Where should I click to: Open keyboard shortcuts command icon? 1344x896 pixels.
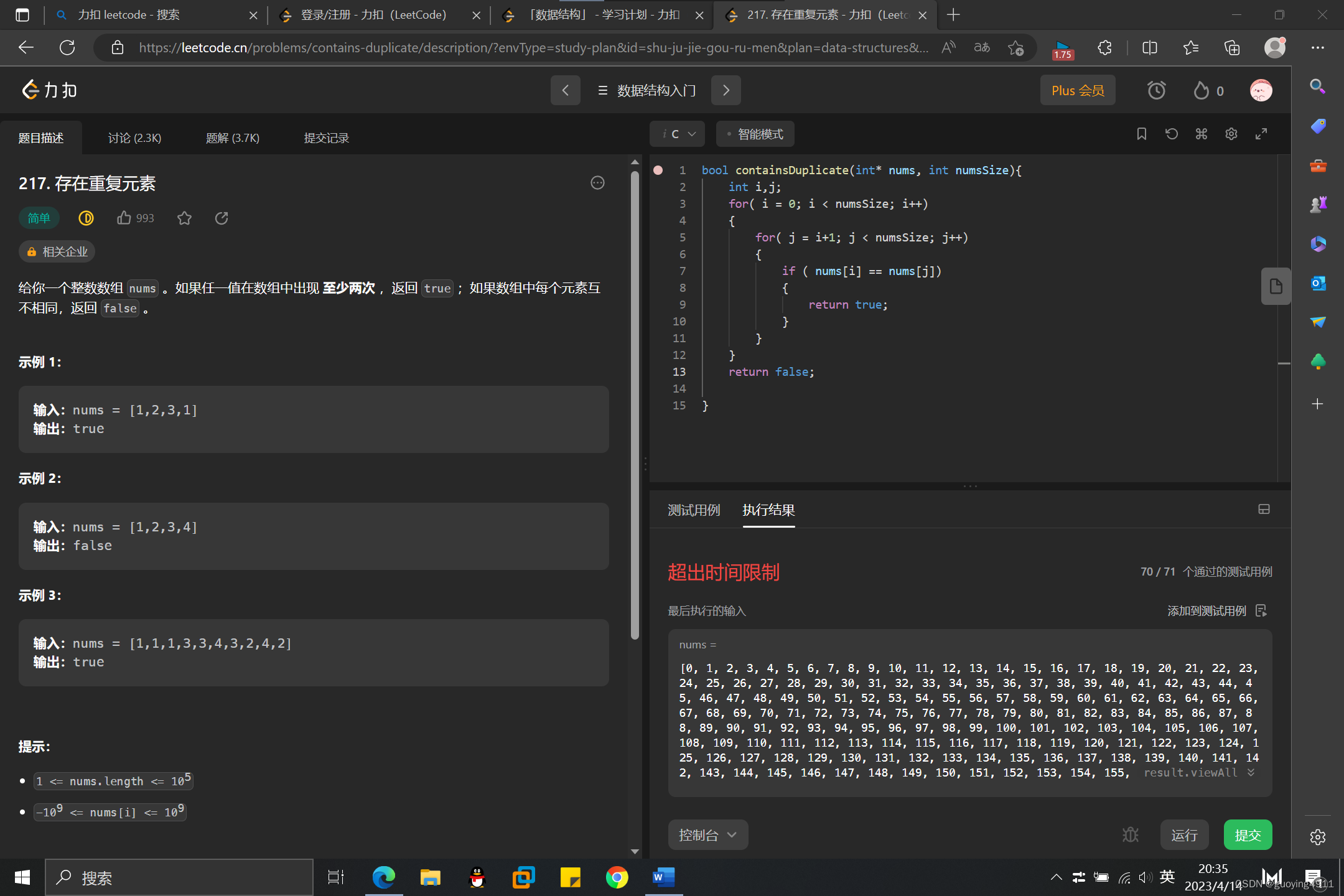[1201, 134]
